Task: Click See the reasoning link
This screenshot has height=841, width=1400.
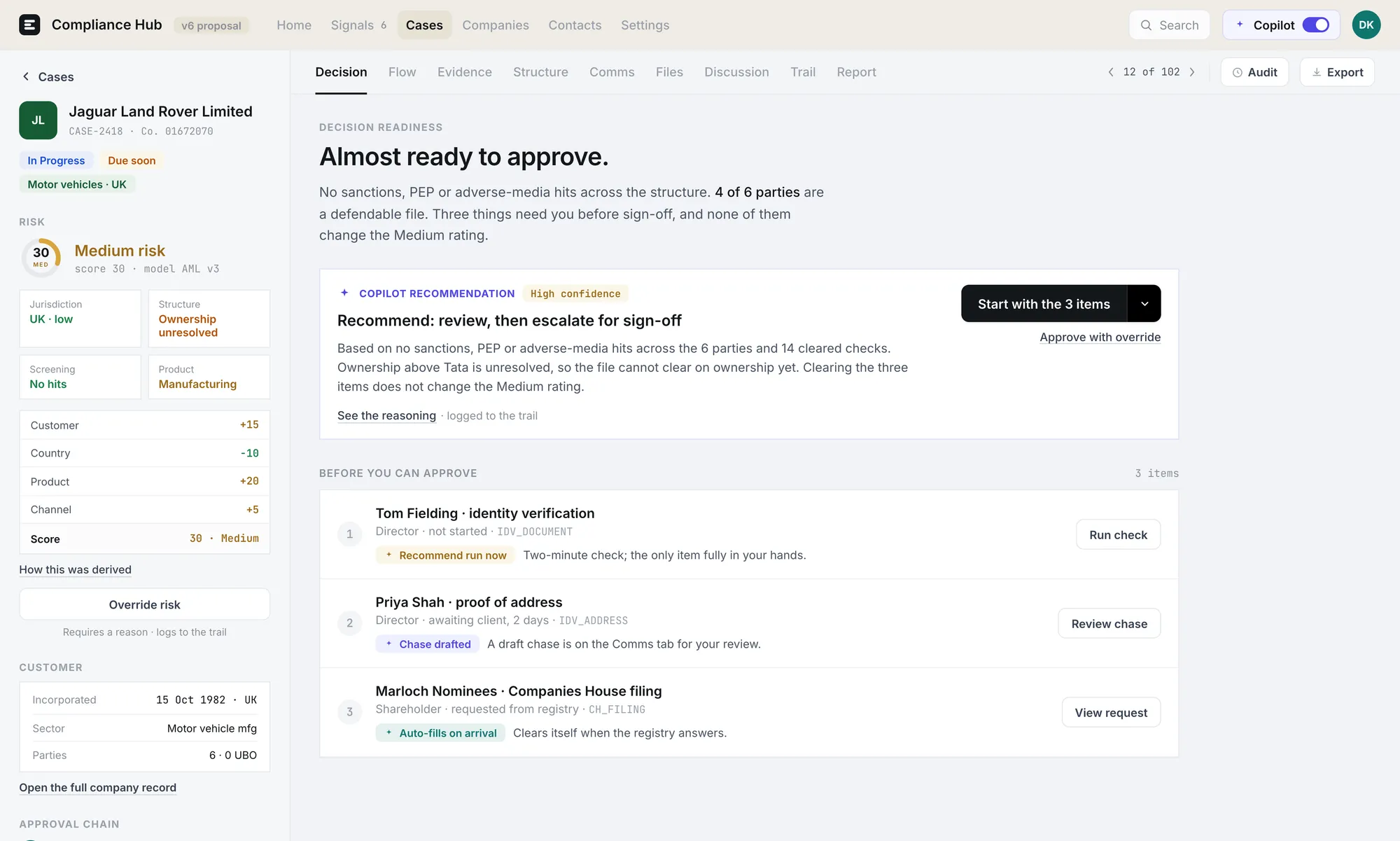Action: point(386,416)
